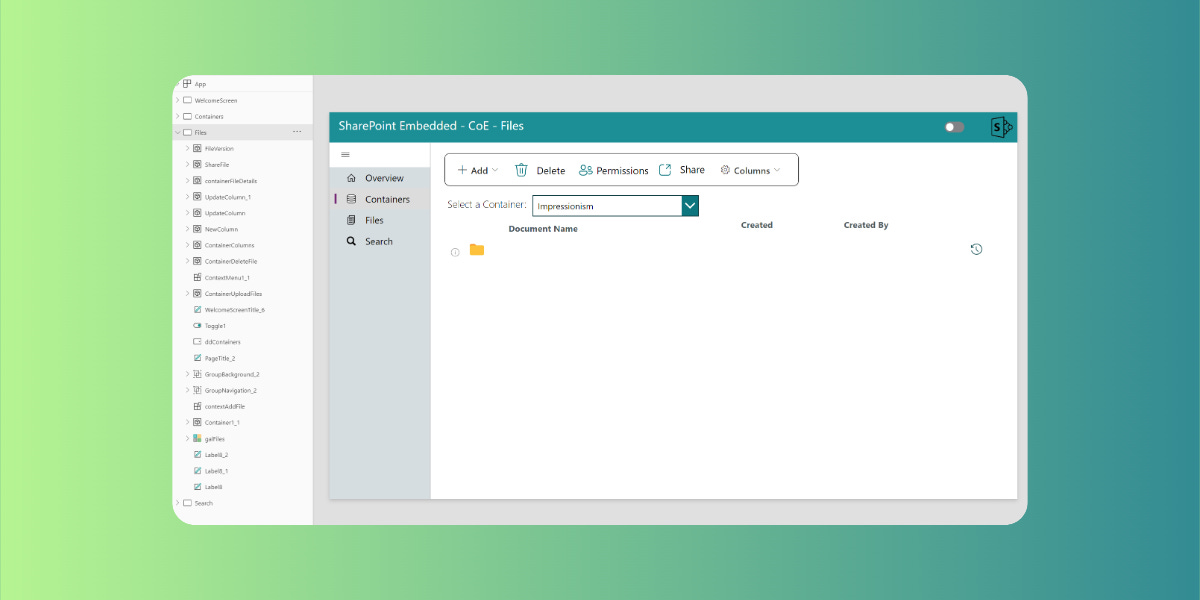Open Search in the navigation menu

(380, 241)
